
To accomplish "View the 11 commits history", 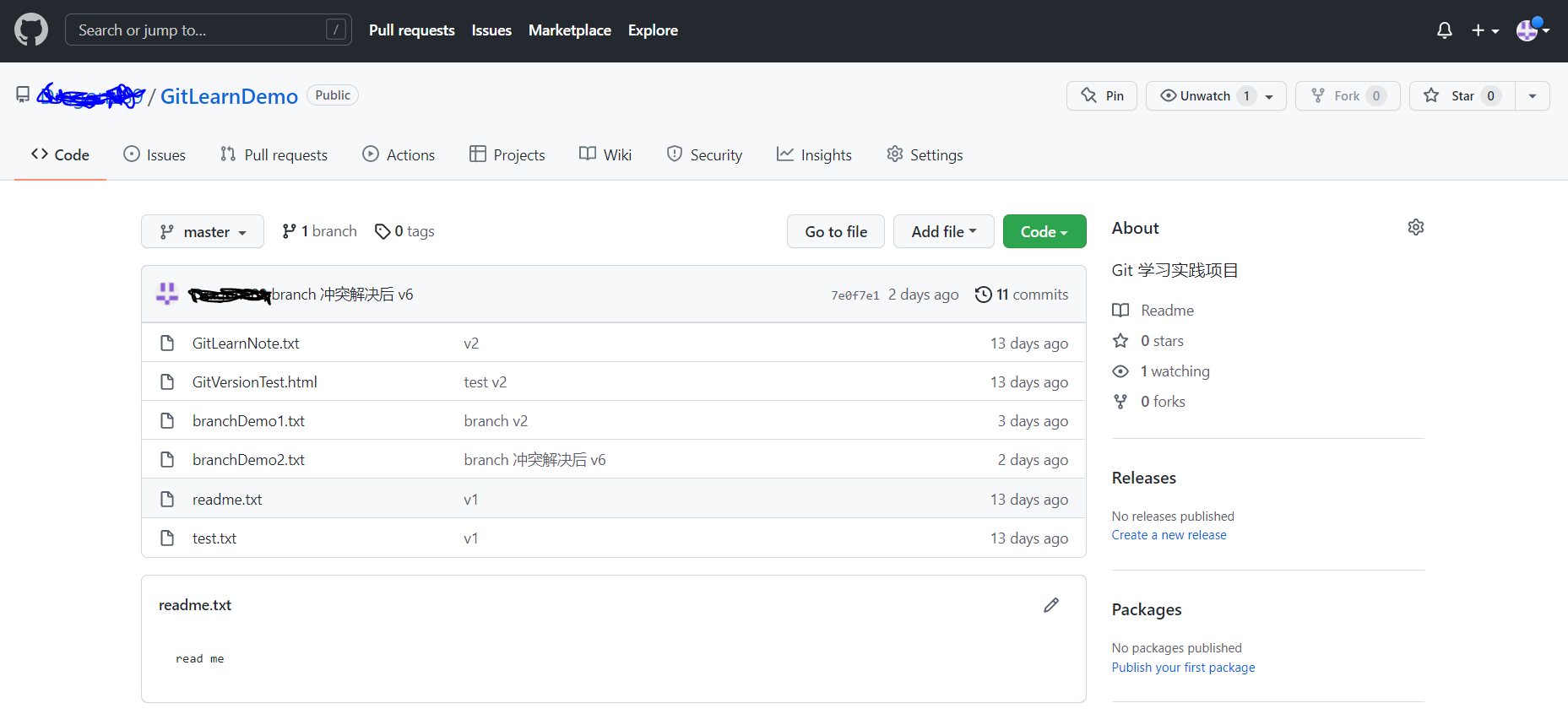I will coord(1022,295).
